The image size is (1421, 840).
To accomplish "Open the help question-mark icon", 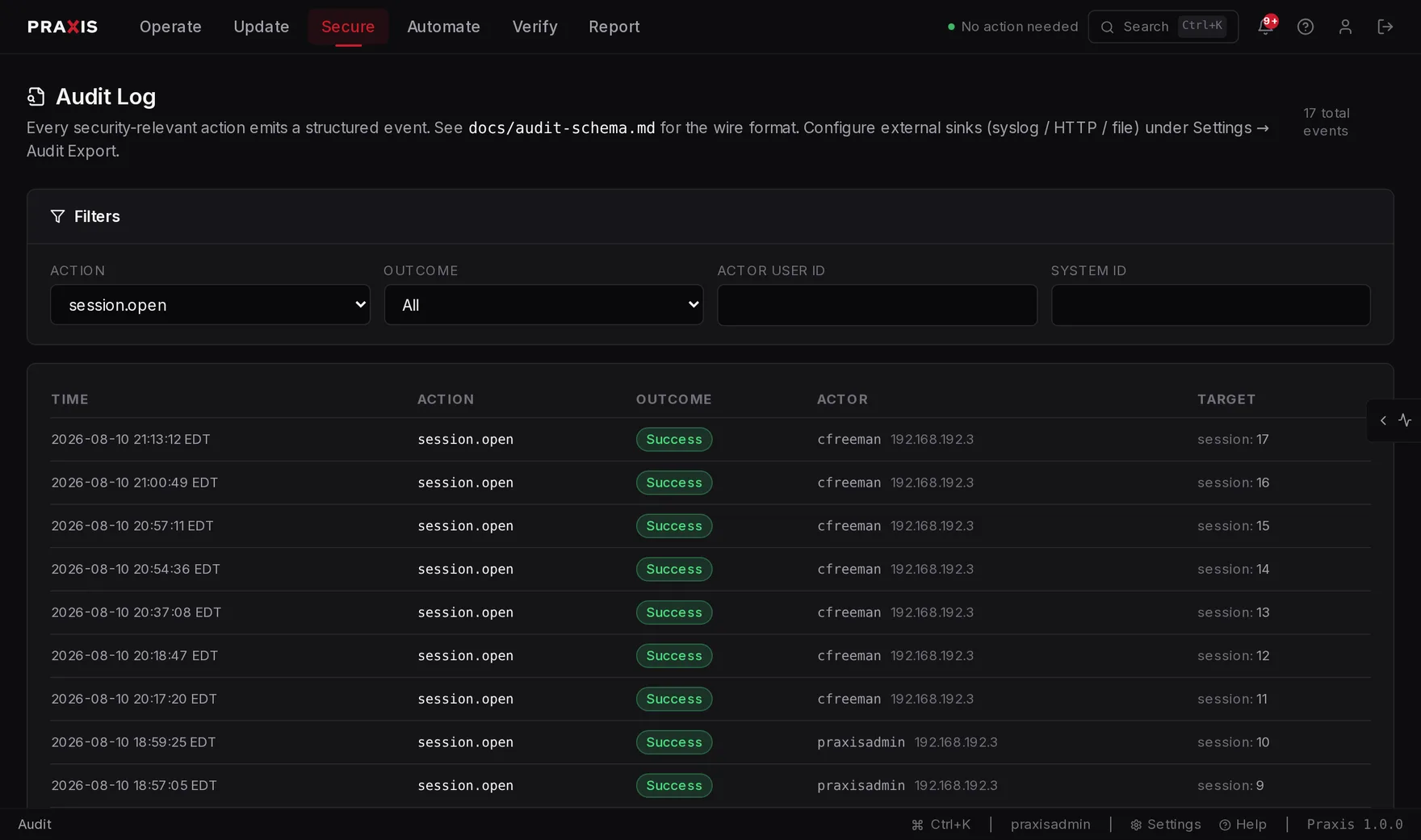I will [1306, 27].
